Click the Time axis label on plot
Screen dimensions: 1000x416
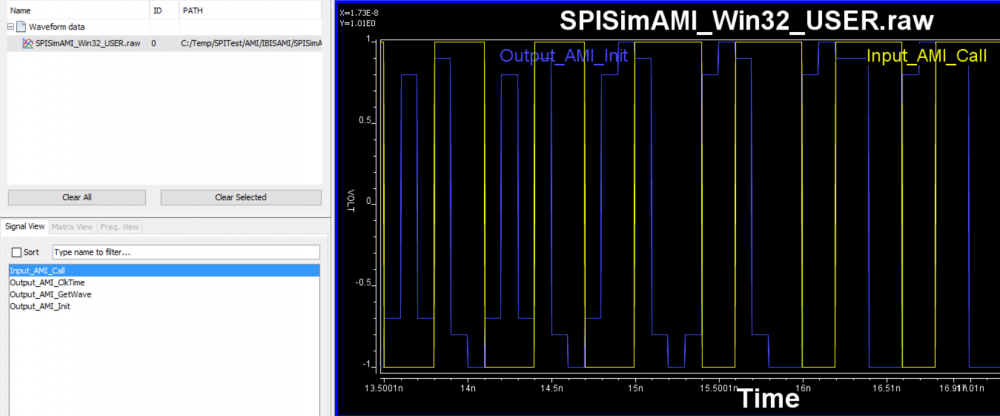[769, 399]
